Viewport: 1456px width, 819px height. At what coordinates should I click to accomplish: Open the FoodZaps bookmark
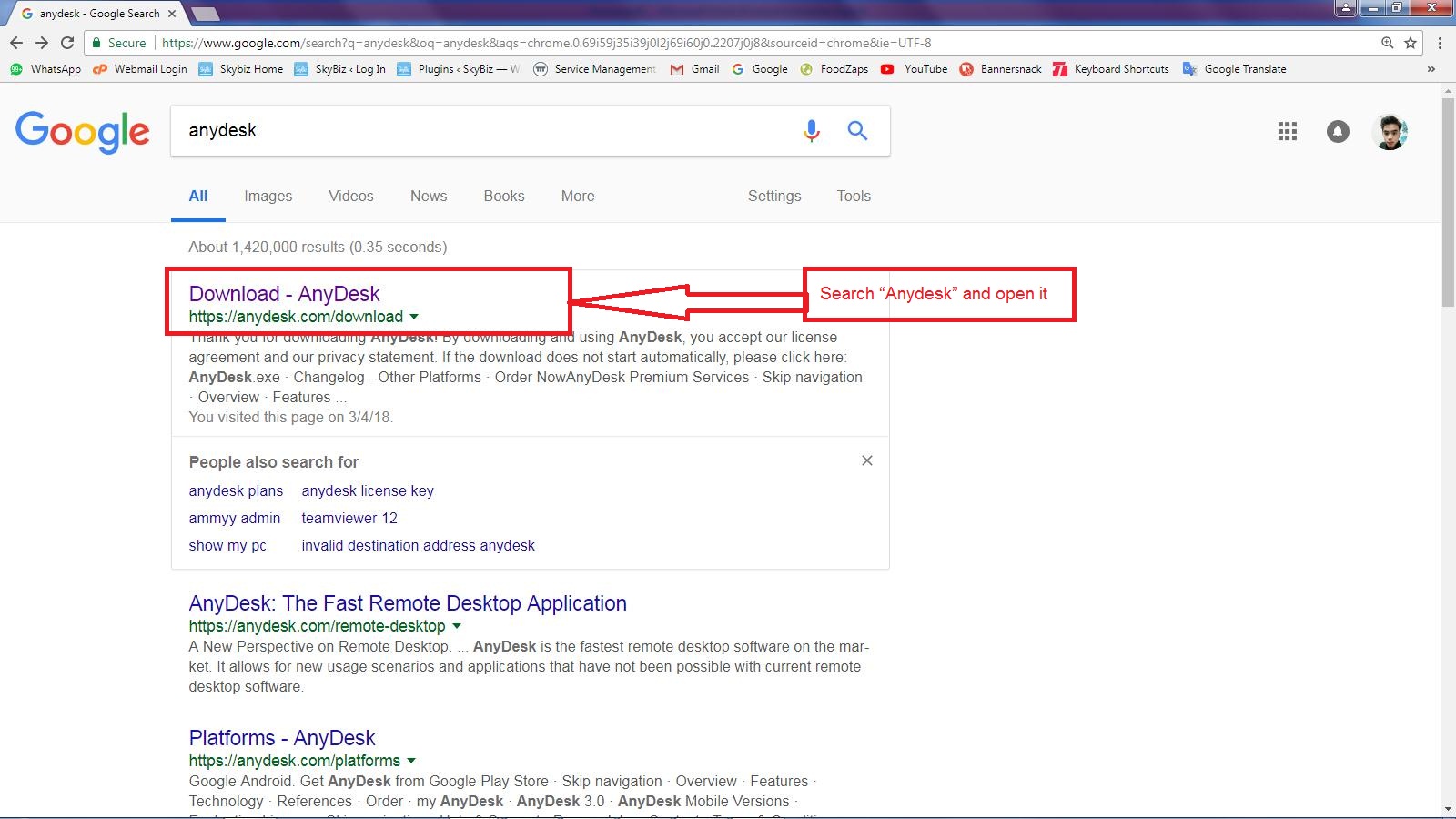point(834,69)
